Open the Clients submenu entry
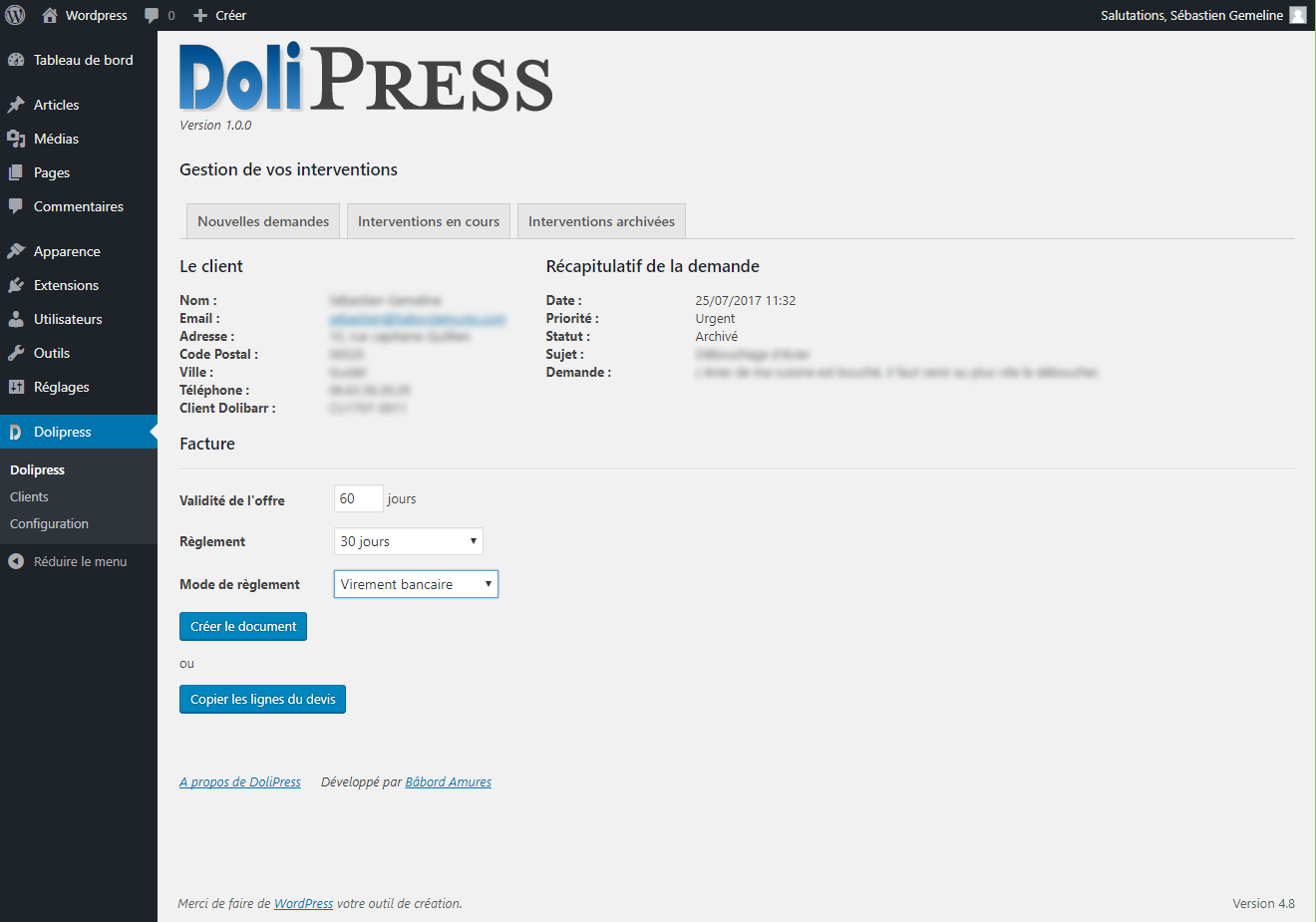The height and width of the screenshot is (922, 1316). 29,496
